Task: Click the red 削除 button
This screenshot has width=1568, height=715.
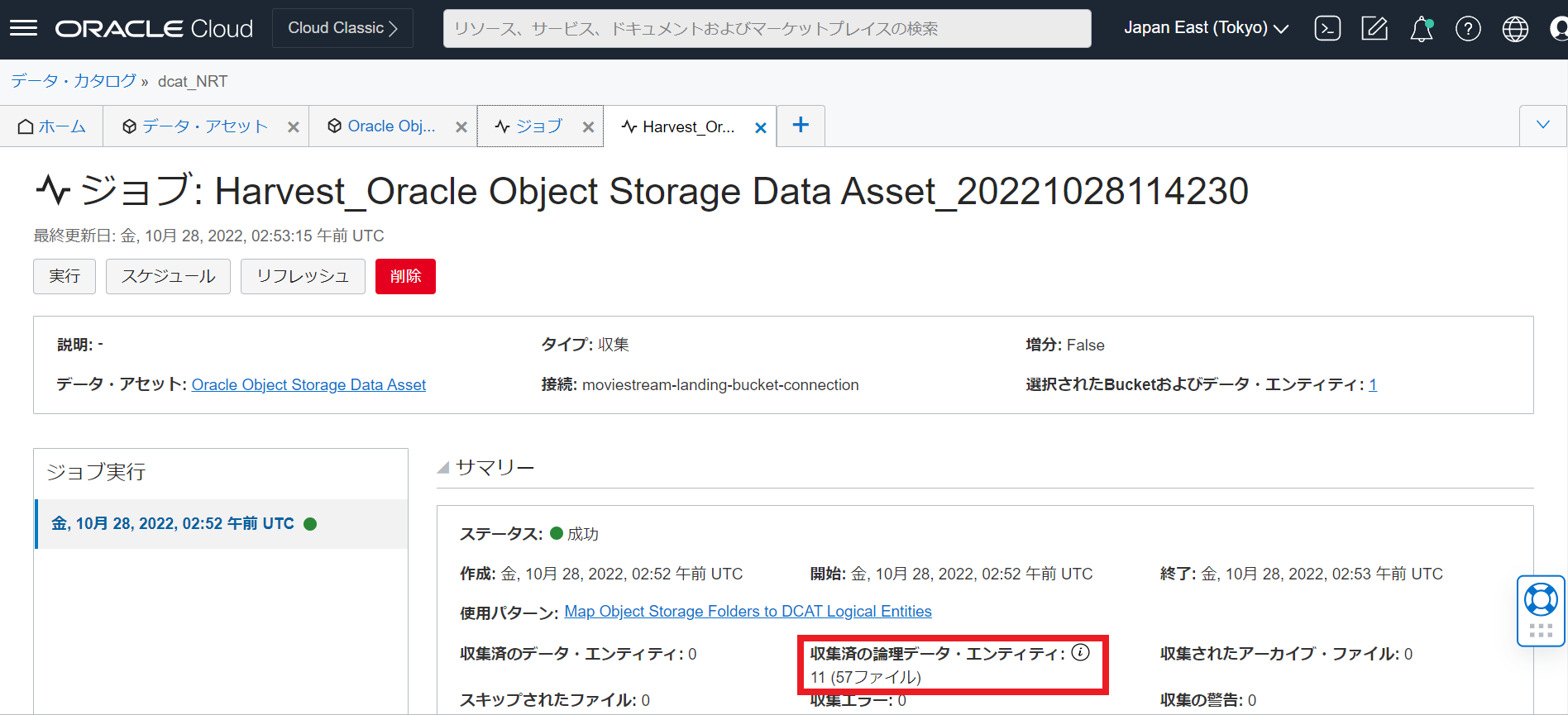Action: click(x=405, y=276)
